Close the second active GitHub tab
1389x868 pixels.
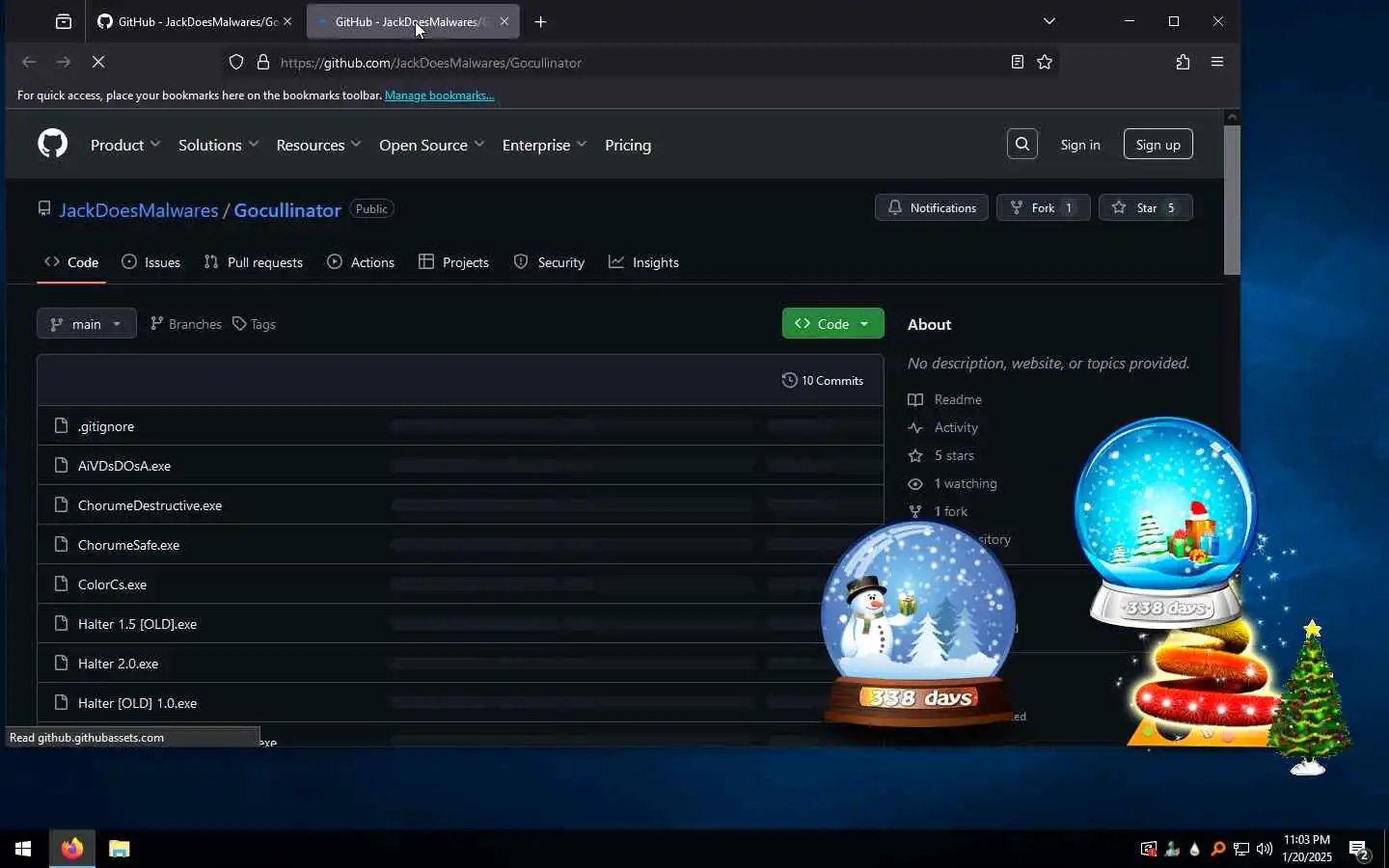point(504,21)
